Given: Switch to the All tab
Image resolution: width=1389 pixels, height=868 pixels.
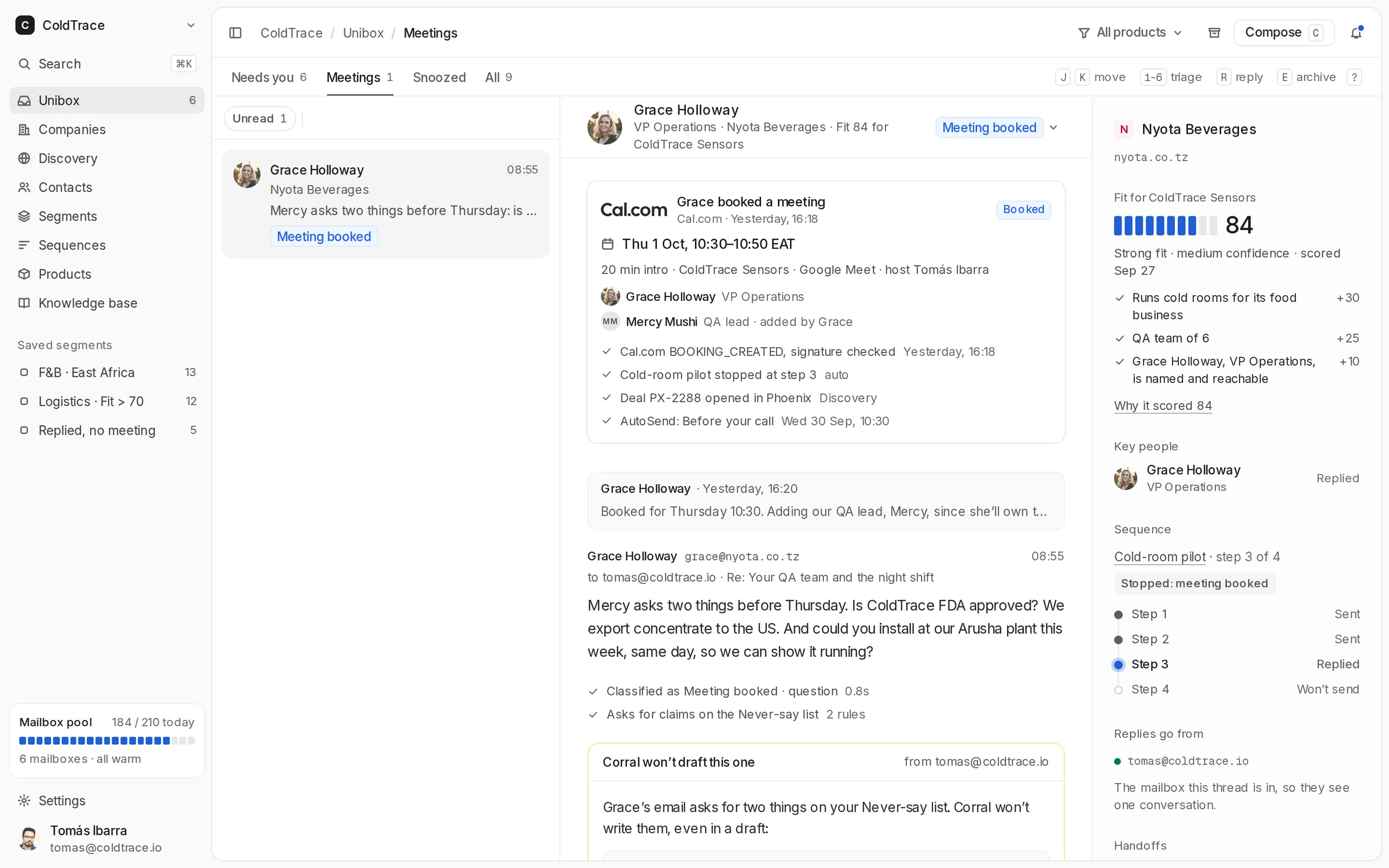Looking at the screenshot, I should coord(498,78).
